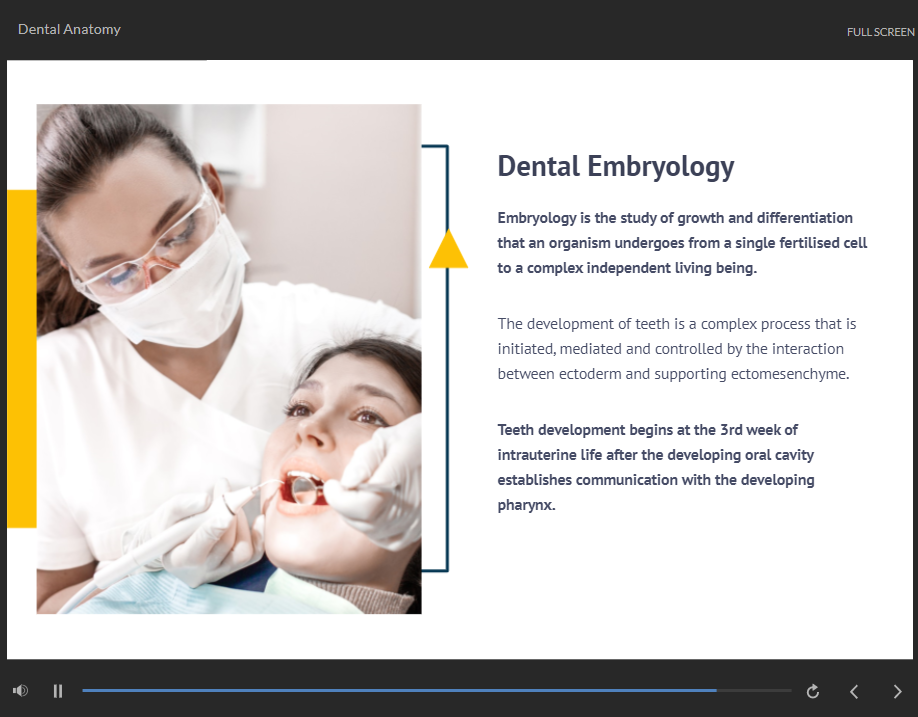Viewport: 918px width, 717px height.
Task: Click the blue playback progress bar
Action: click(x=437, y=691)
